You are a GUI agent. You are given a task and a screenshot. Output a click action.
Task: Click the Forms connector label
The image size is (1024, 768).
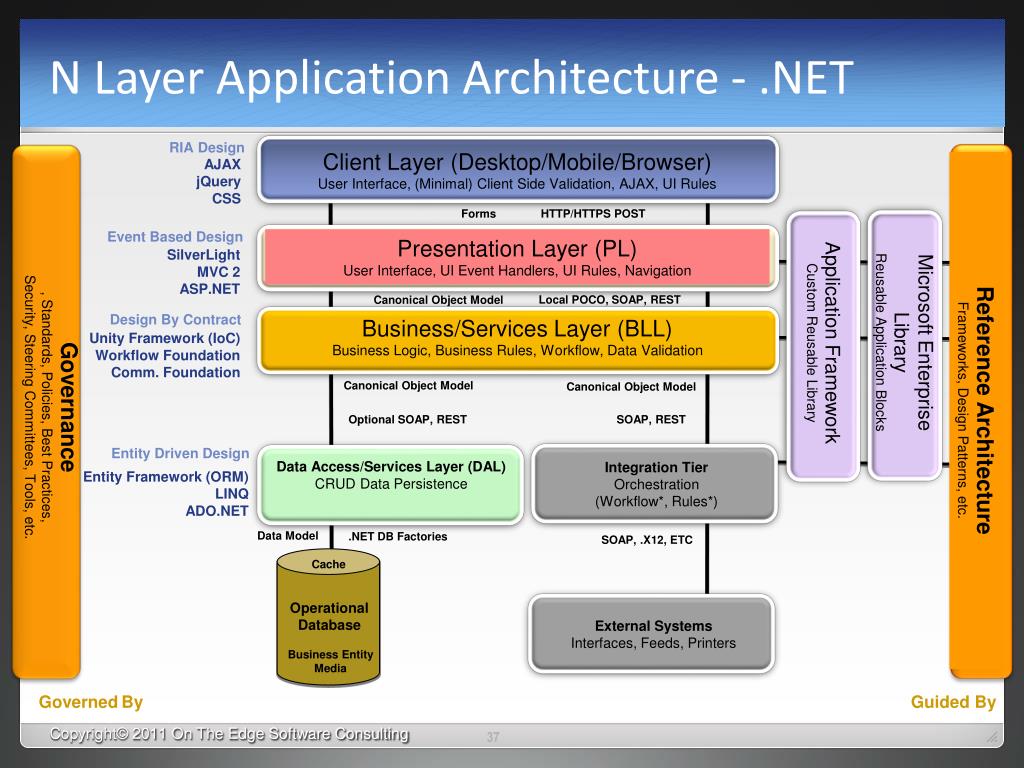coord(479,214)
